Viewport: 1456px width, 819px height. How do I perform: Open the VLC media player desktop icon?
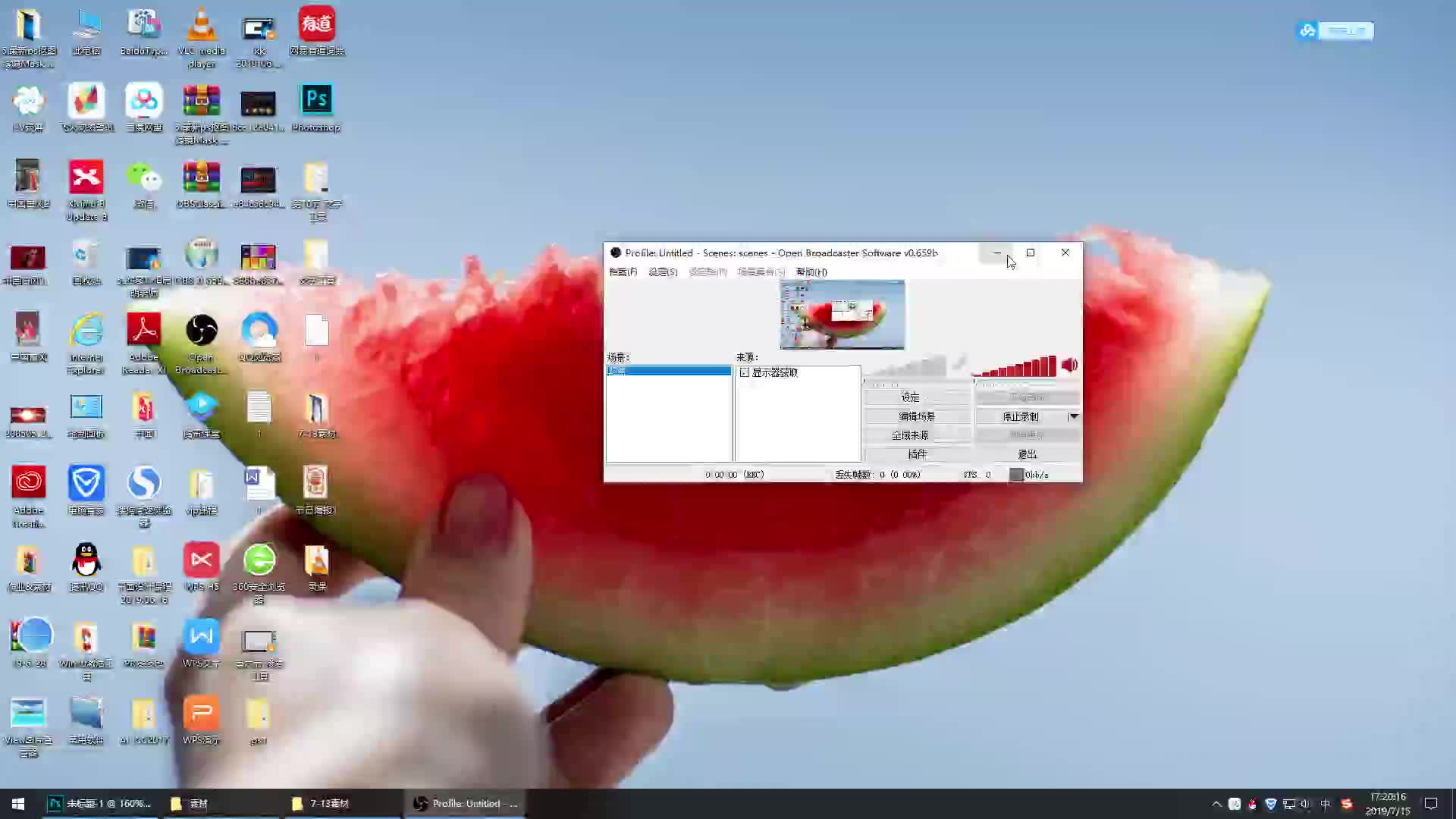click(x=201, y=38)
